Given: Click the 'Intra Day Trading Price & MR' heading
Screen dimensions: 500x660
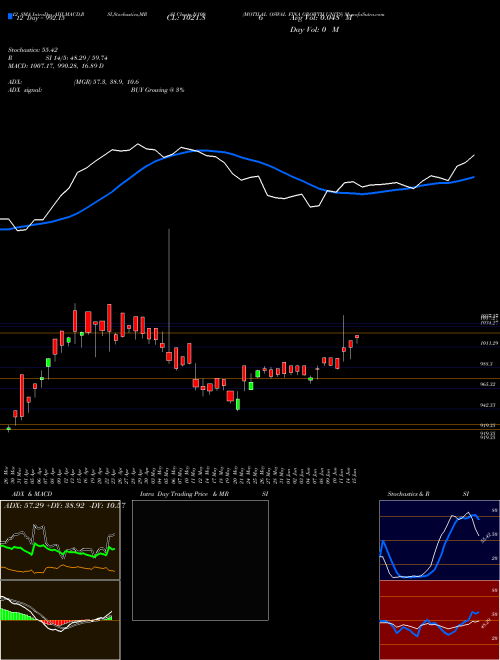Looking at the screenshot, I should pyautogui.click(x=184, y=494).
